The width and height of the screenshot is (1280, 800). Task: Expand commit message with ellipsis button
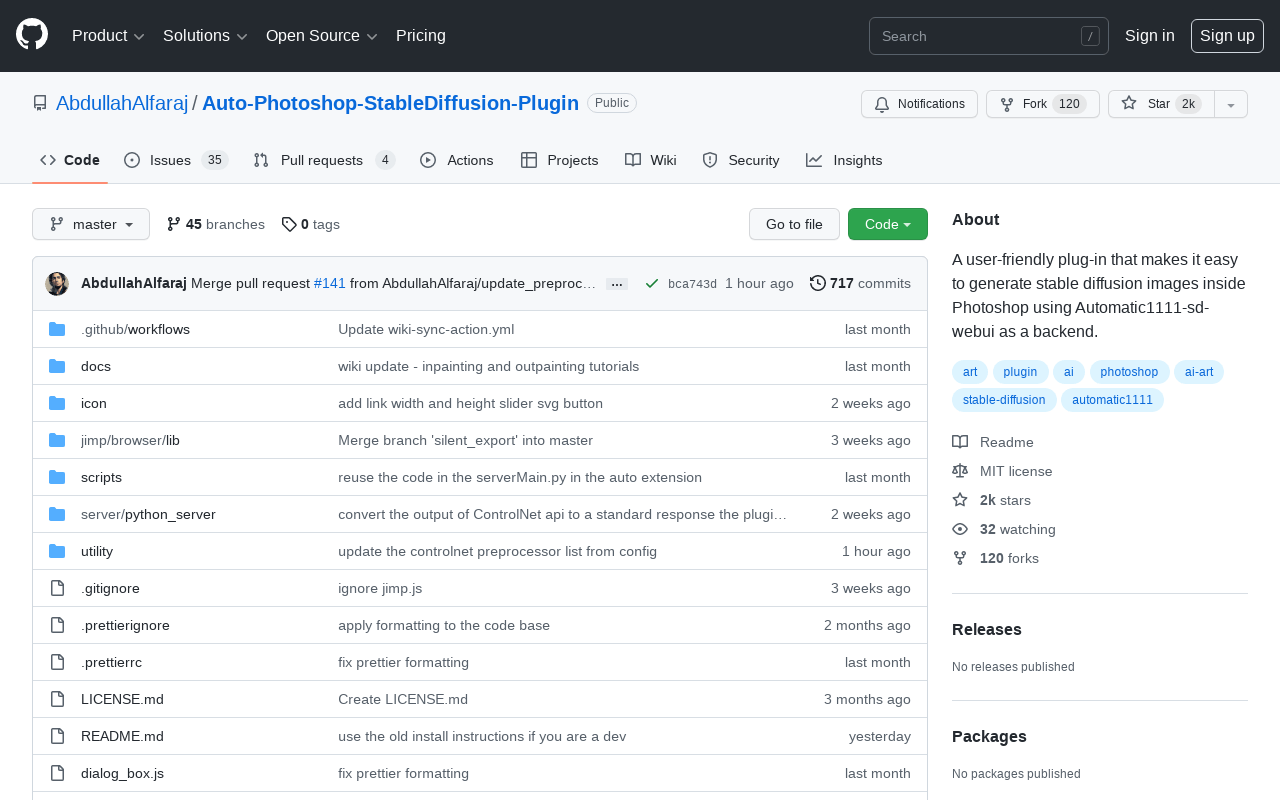point(617,284)
